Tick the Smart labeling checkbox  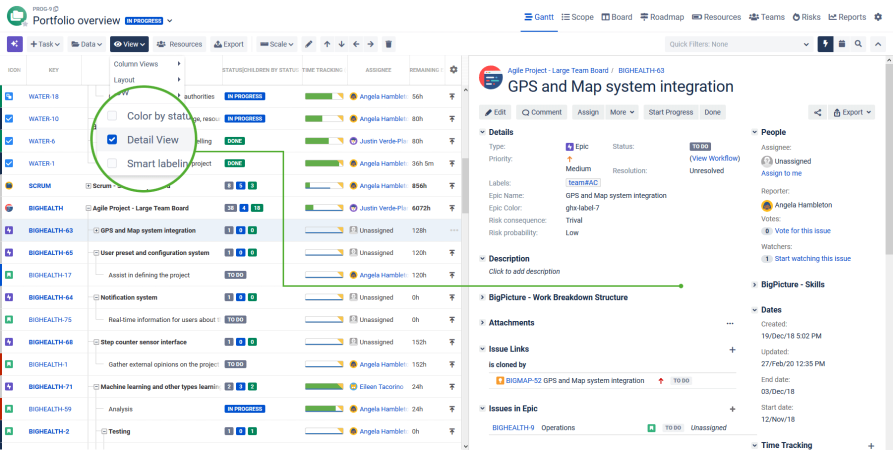pyautogui.click(x=112, y=163)
